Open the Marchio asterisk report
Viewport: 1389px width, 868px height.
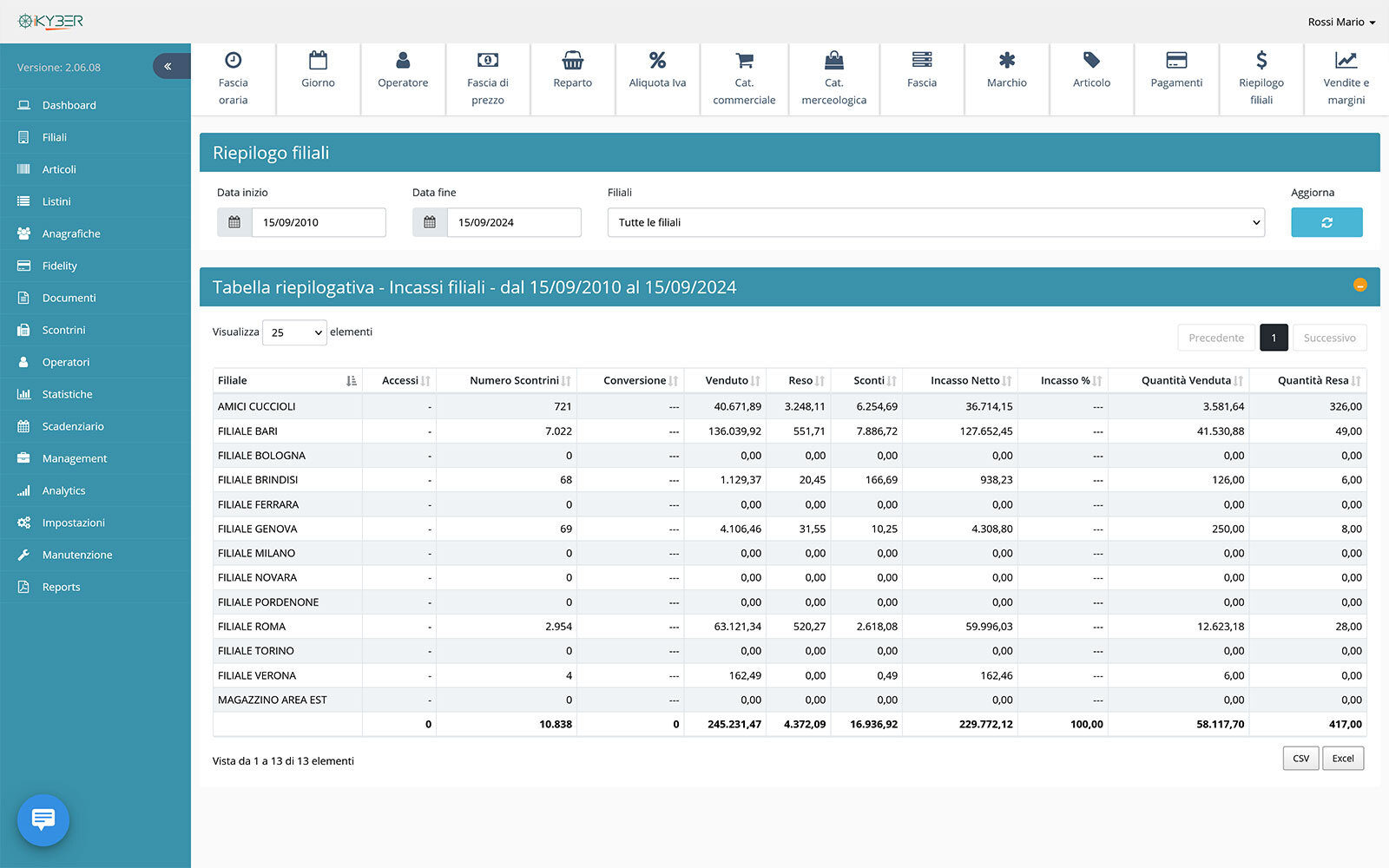tap(1007, 79)
